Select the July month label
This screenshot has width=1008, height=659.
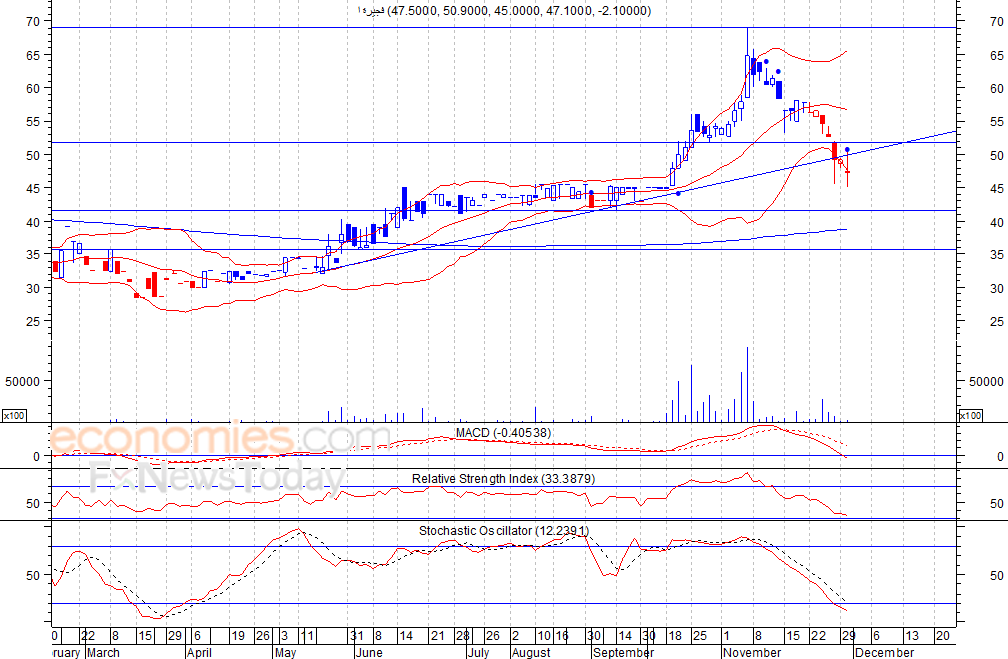click(x=478, y=652)
